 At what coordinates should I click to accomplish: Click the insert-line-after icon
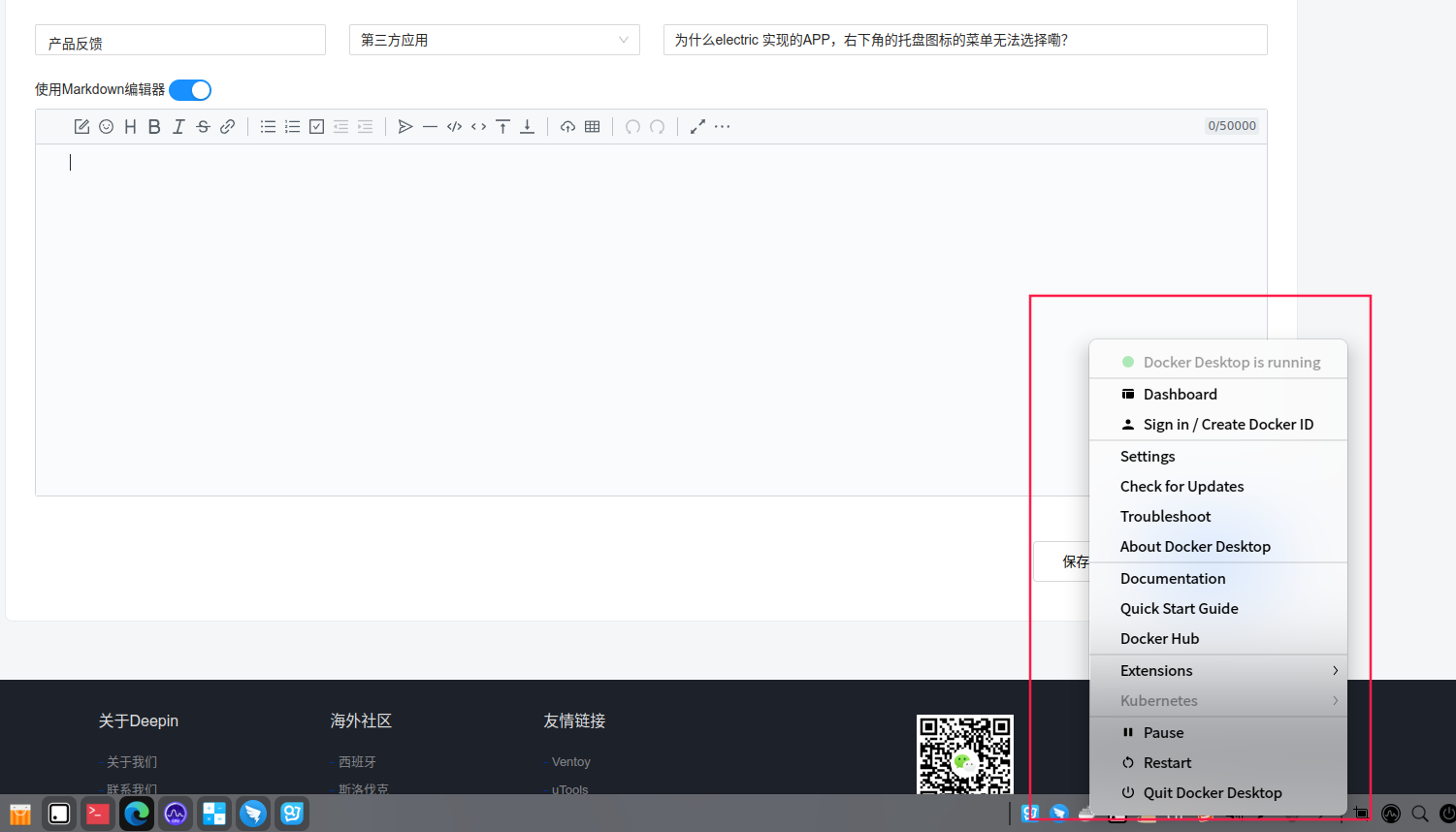coord(527,127)
